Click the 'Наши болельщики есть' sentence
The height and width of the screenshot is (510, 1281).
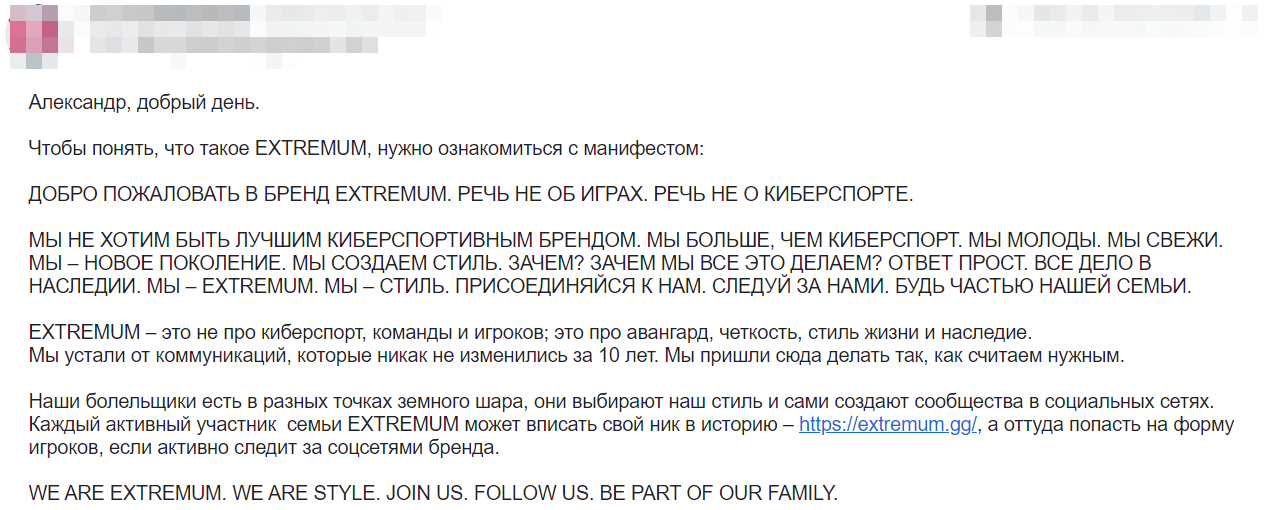pyautogui.click(x=621, y=402)
